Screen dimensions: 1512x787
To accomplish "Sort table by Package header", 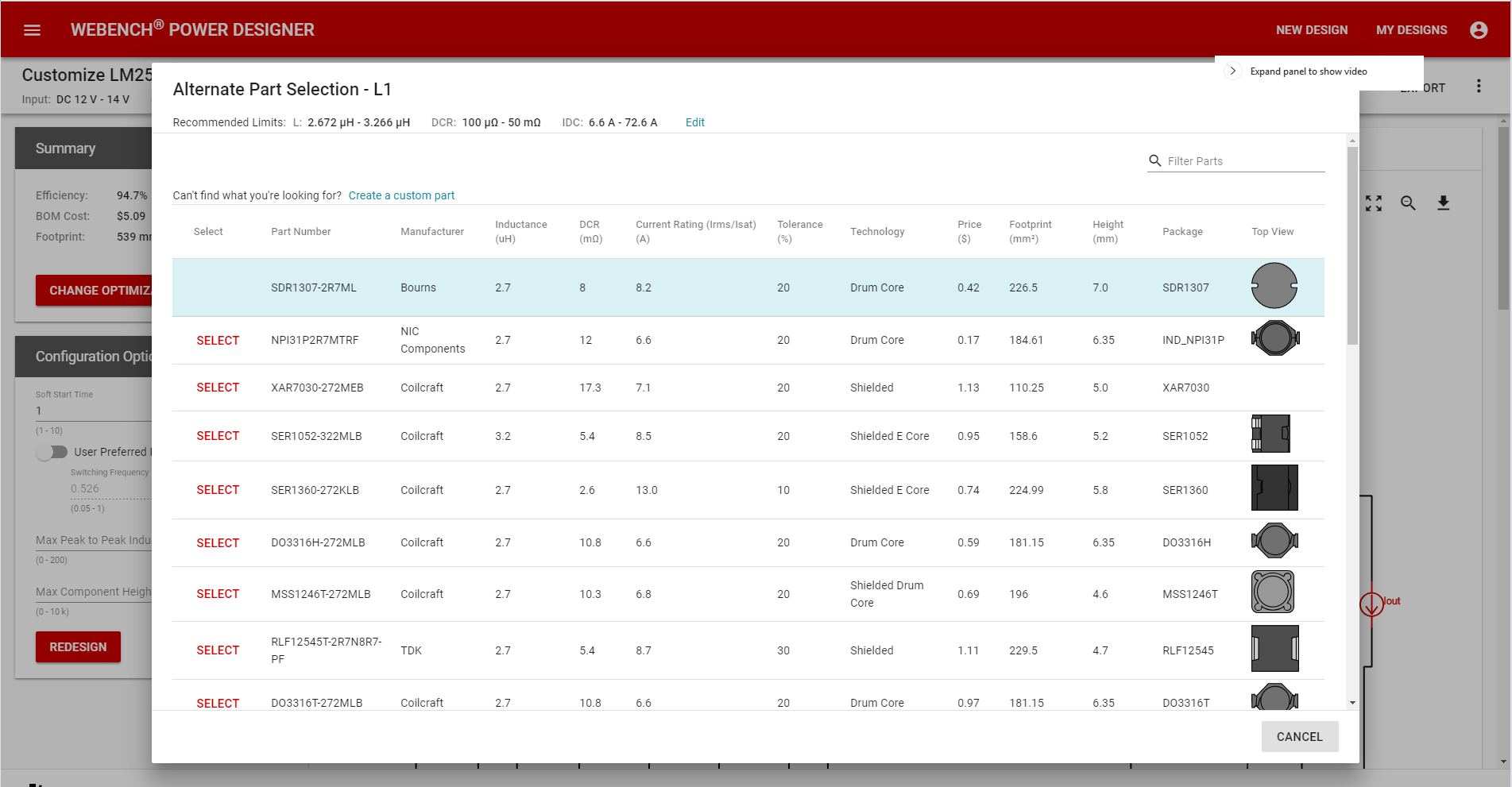I will (x=1182, y=232).
